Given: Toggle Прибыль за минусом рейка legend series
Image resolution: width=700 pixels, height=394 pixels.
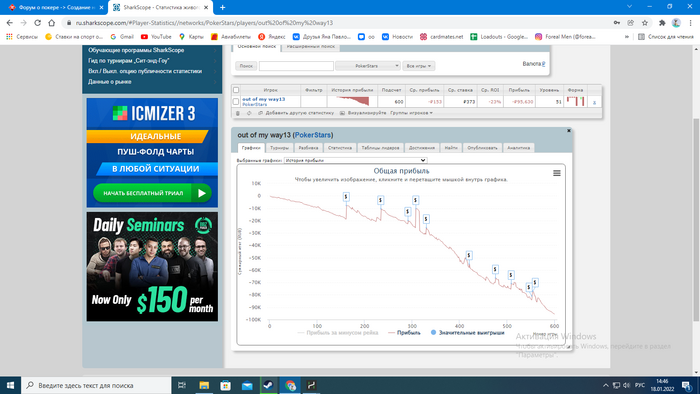Looking at the screenshot, I should [338, 333].
